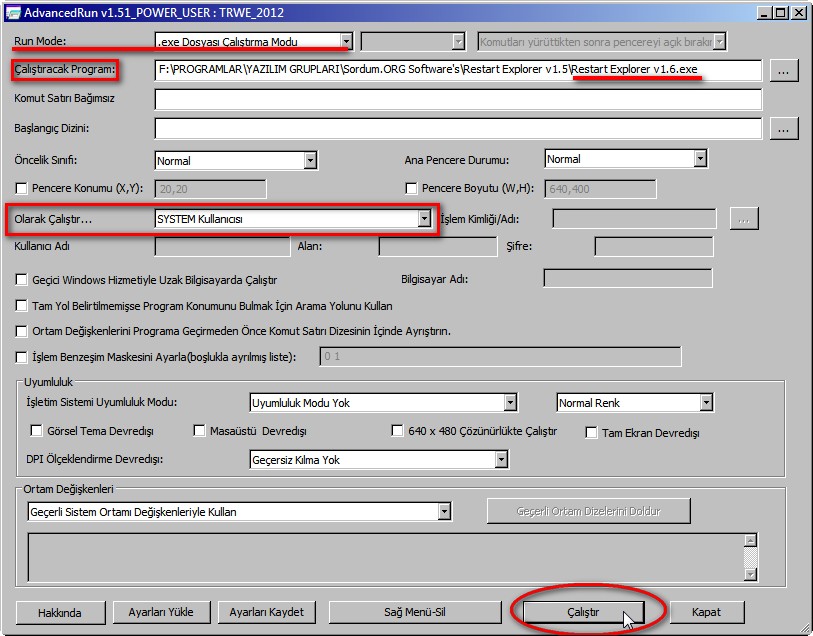
Task: Close the AdvancedRun window via title bar X
Action: pyautogui.click(x=798, y=13)
